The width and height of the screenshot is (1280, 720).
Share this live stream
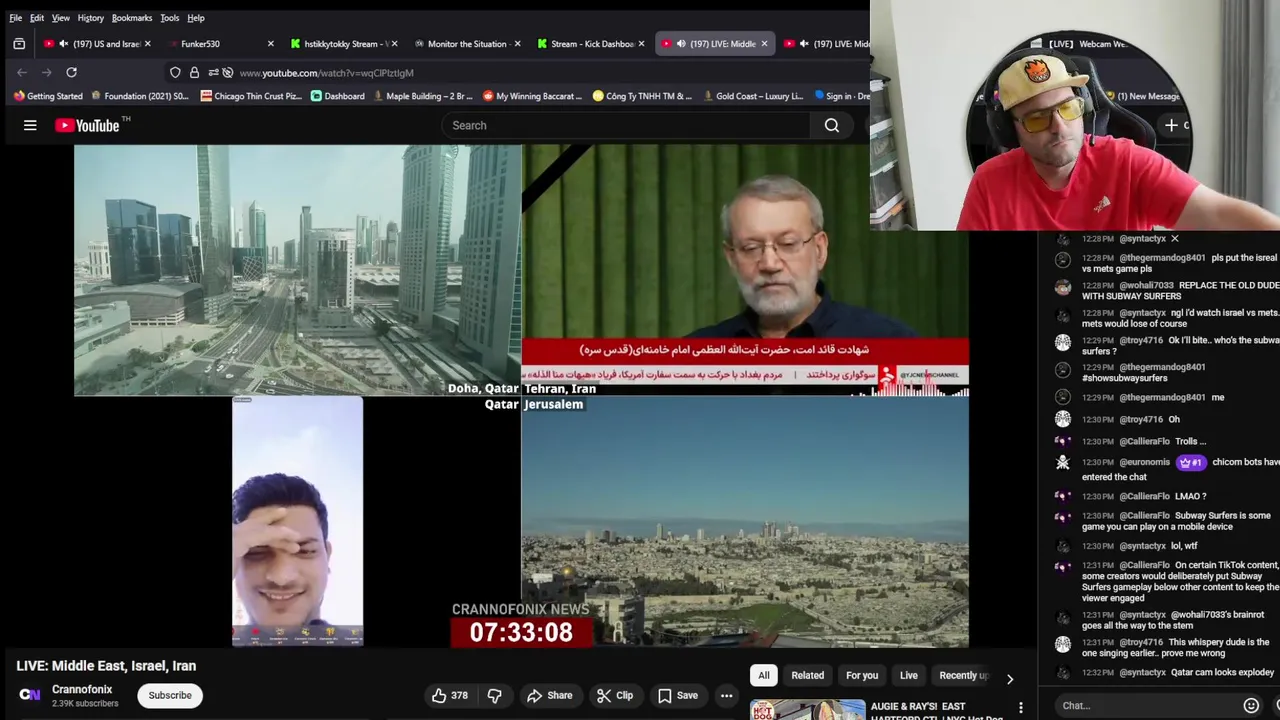(x=550, y=695)
